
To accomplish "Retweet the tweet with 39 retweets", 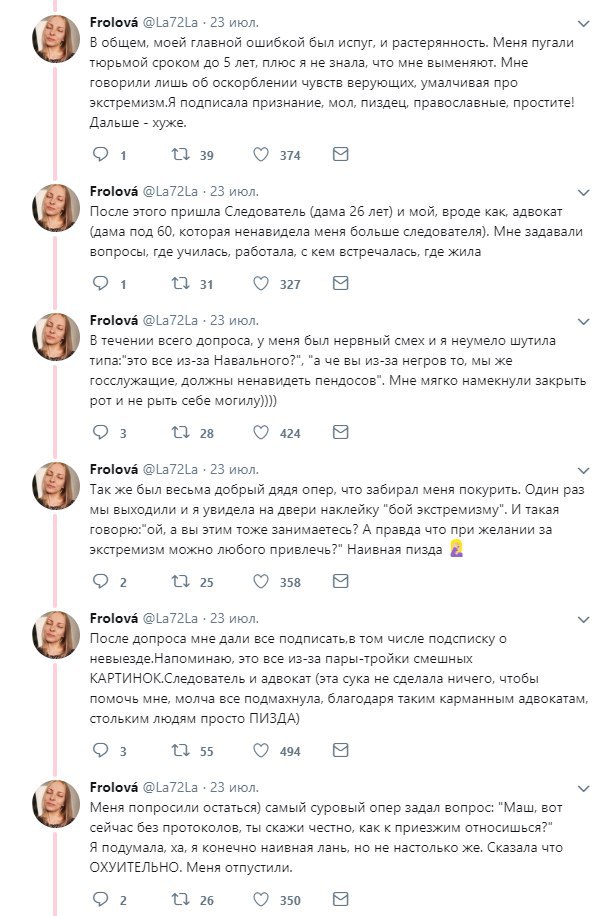I will coord(181,155).
